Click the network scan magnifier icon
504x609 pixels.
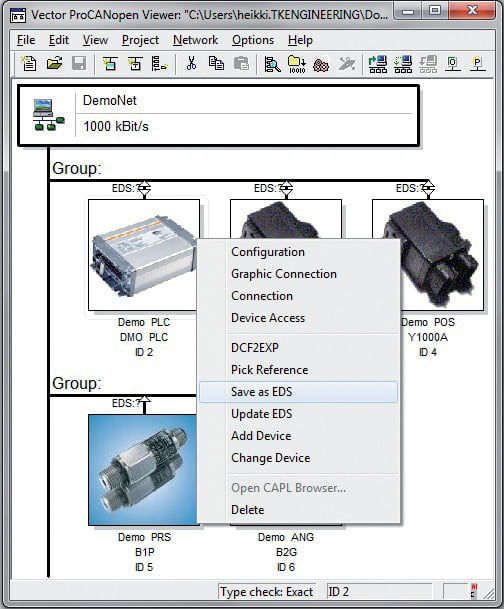tap(272, 64)
